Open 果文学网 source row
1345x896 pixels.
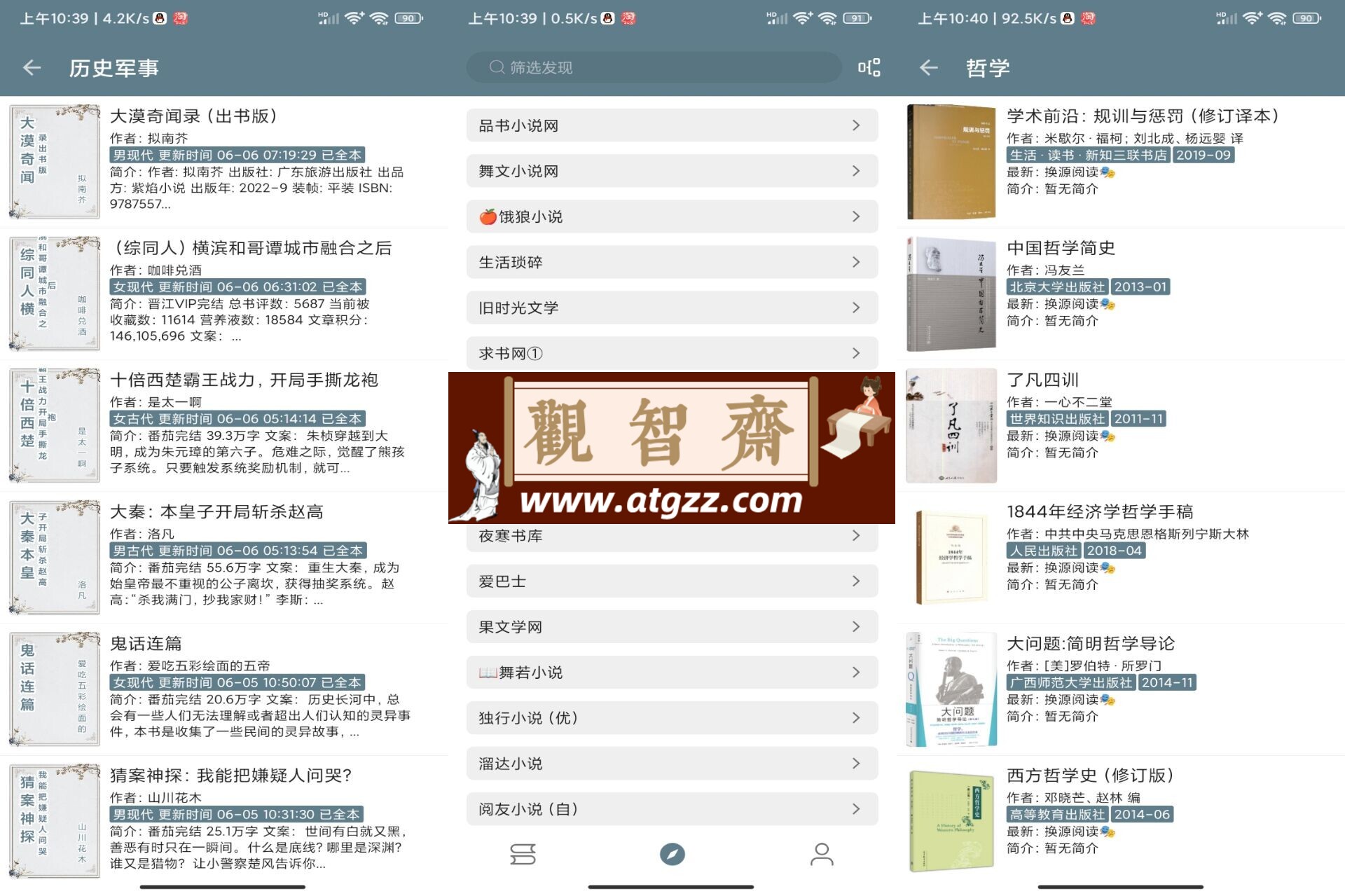tap(672, 627)
